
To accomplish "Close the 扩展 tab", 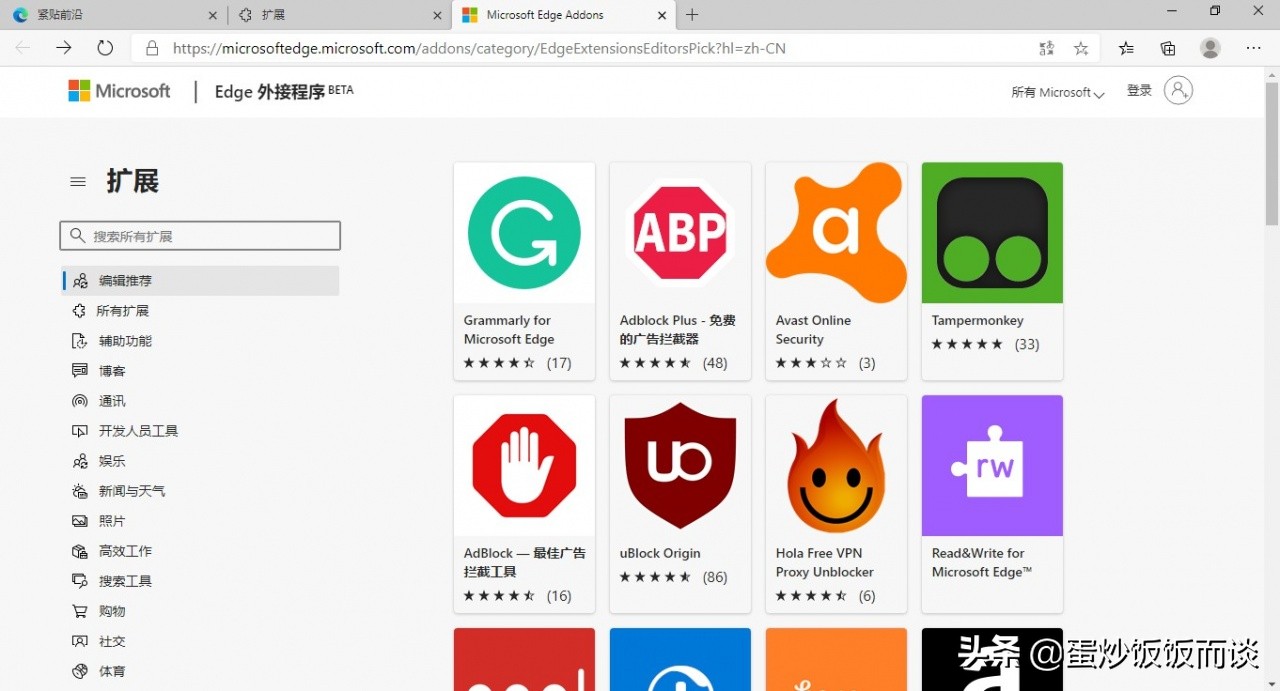I will [x=437, y=15].
